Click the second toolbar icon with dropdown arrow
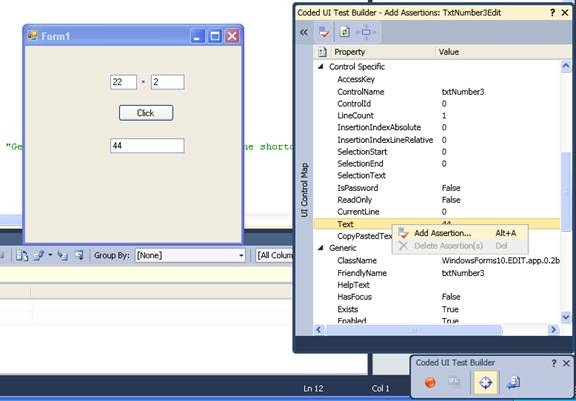 tap(39, 255)
